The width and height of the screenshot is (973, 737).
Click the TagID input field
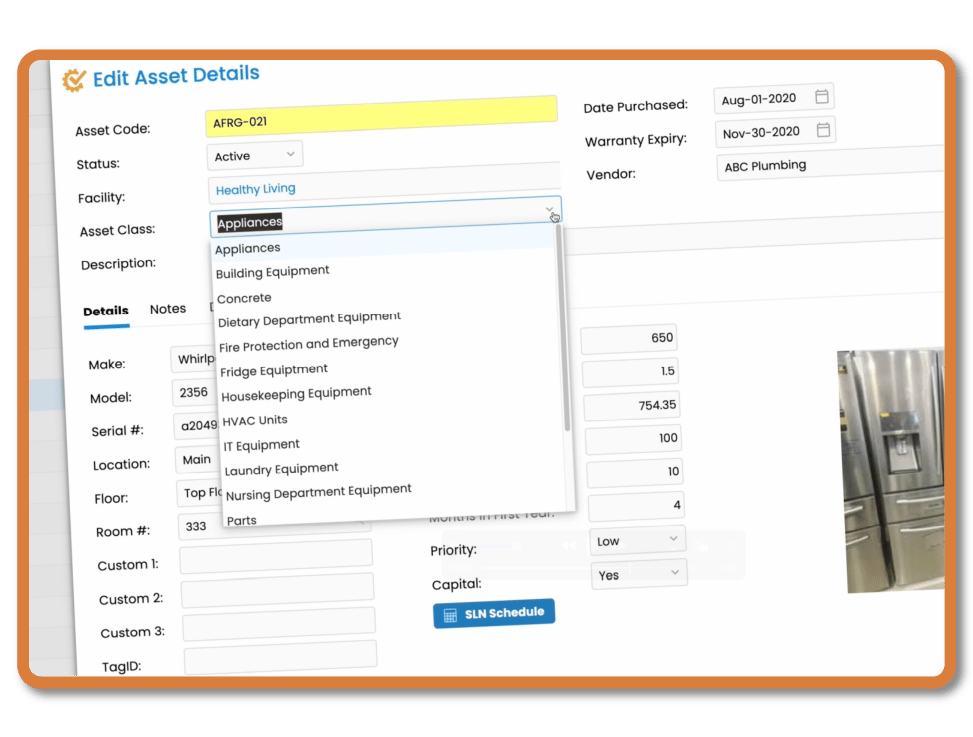point(280,657)
